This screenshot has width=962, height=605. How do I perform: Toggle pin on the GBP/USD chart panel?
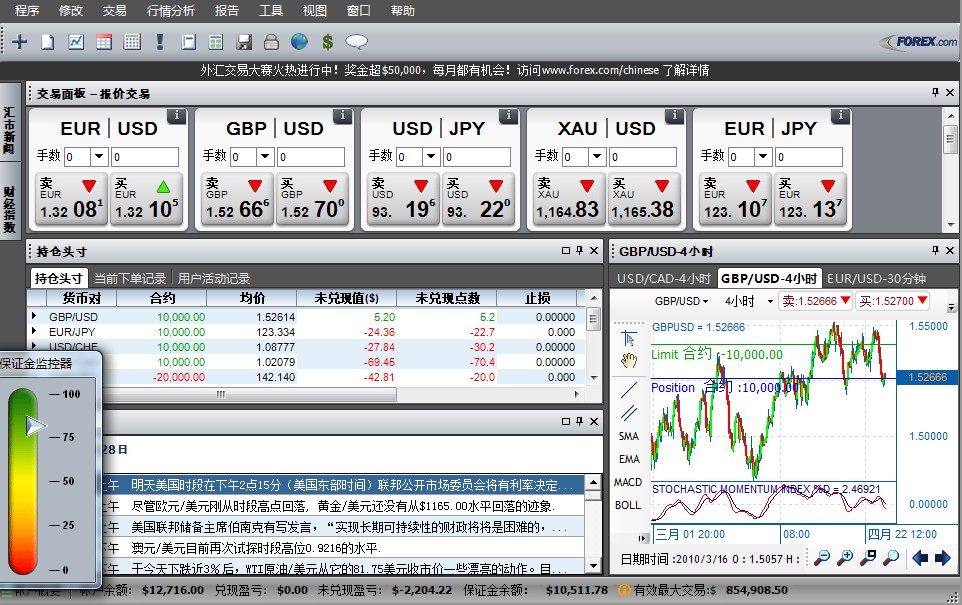pos(935,250)
